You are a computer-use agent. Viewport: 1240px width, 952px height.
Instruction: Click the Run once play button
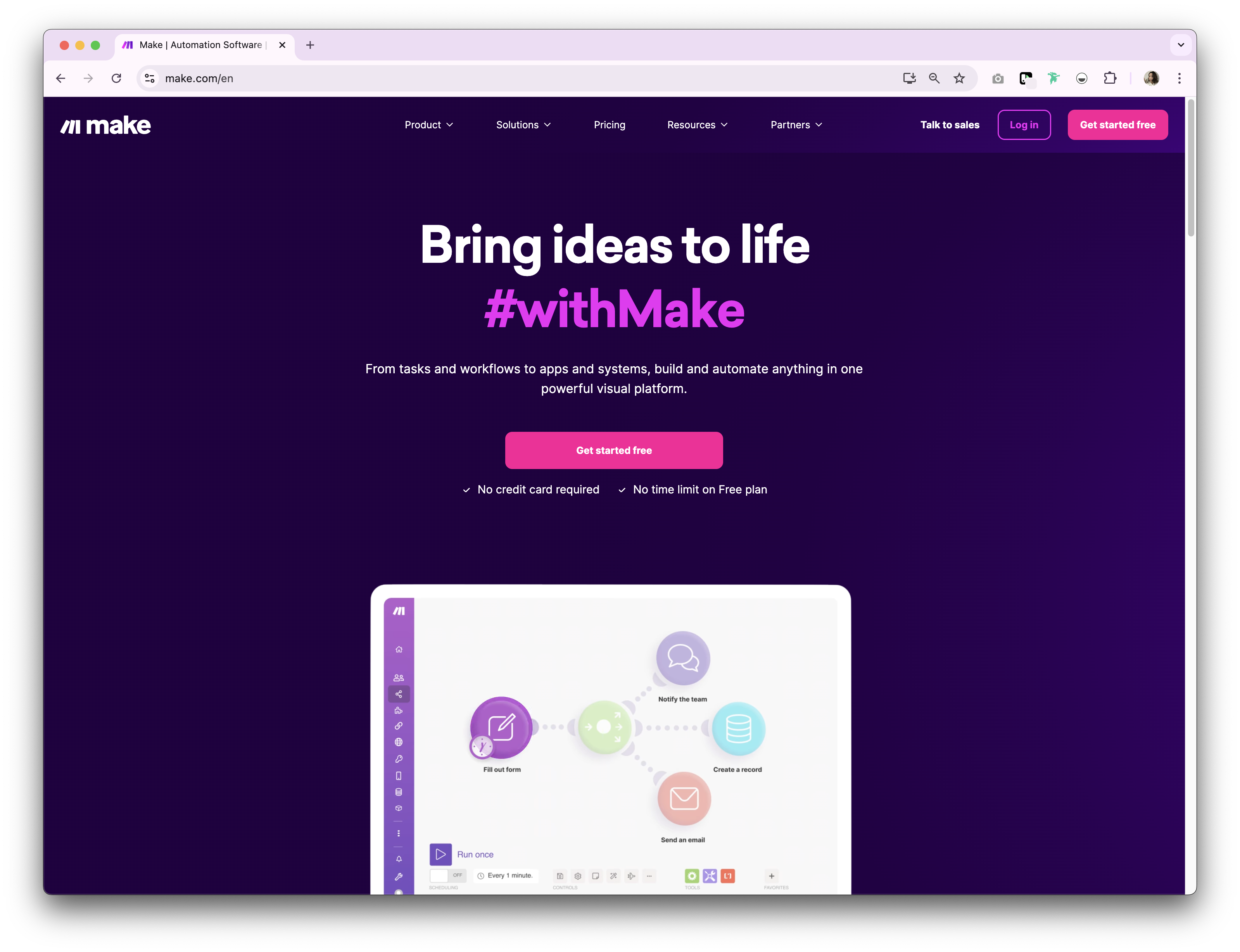[440, 854]
